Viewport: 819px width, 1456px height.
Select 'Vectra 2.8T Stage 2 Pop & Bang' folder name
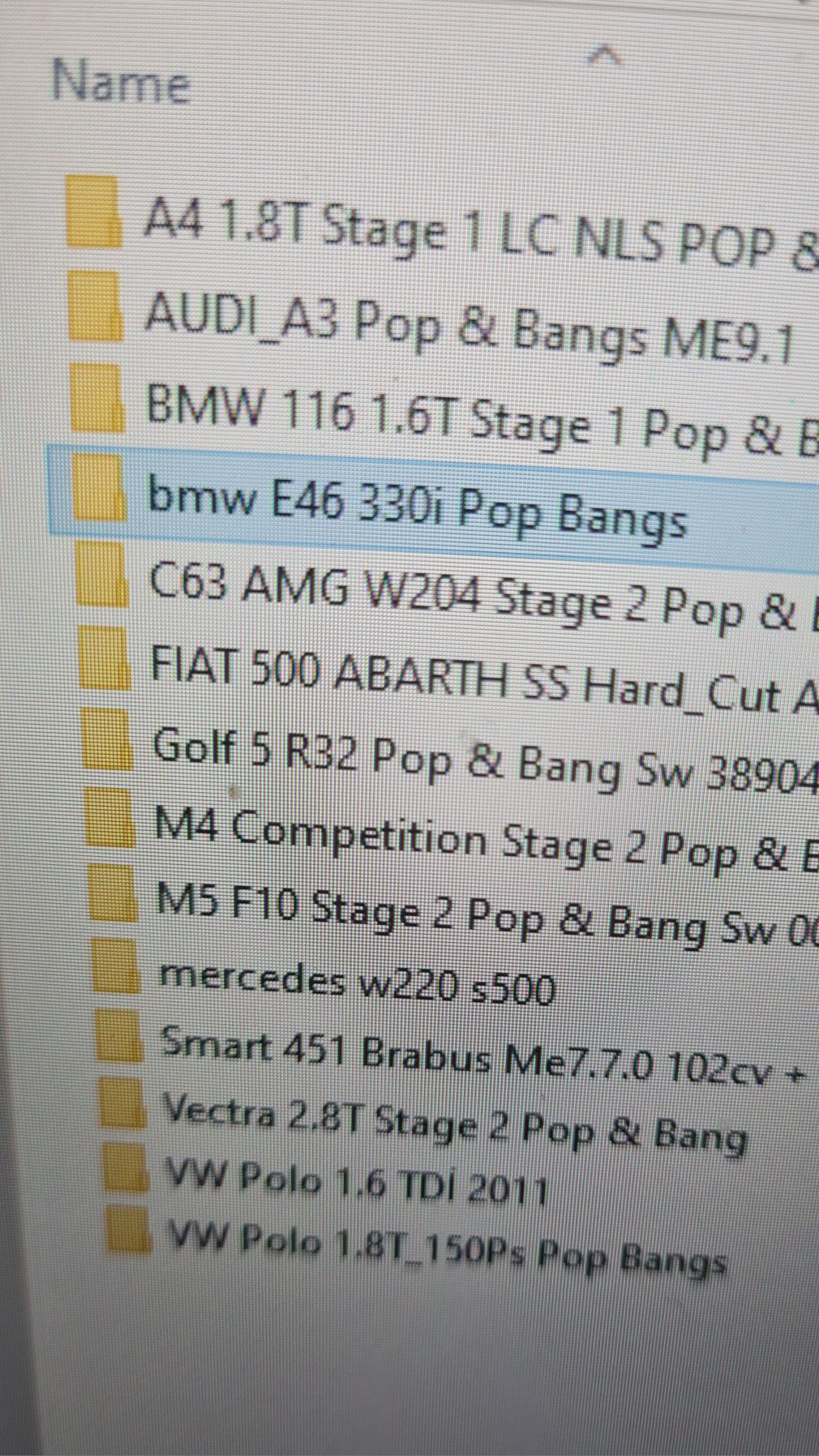click(x=454, y=1125)
